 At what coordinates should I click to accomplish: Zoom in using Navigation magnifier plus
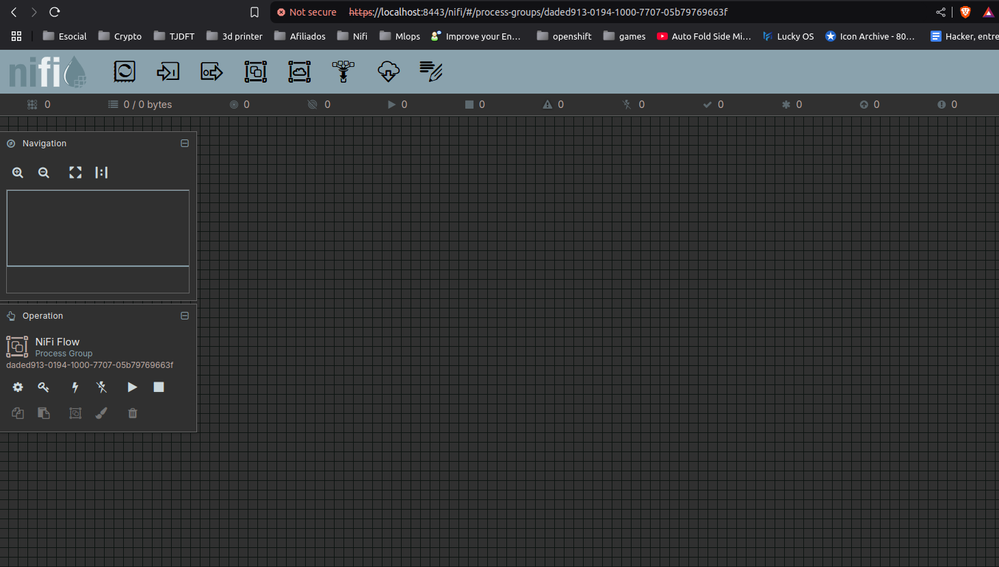[18, 173]
